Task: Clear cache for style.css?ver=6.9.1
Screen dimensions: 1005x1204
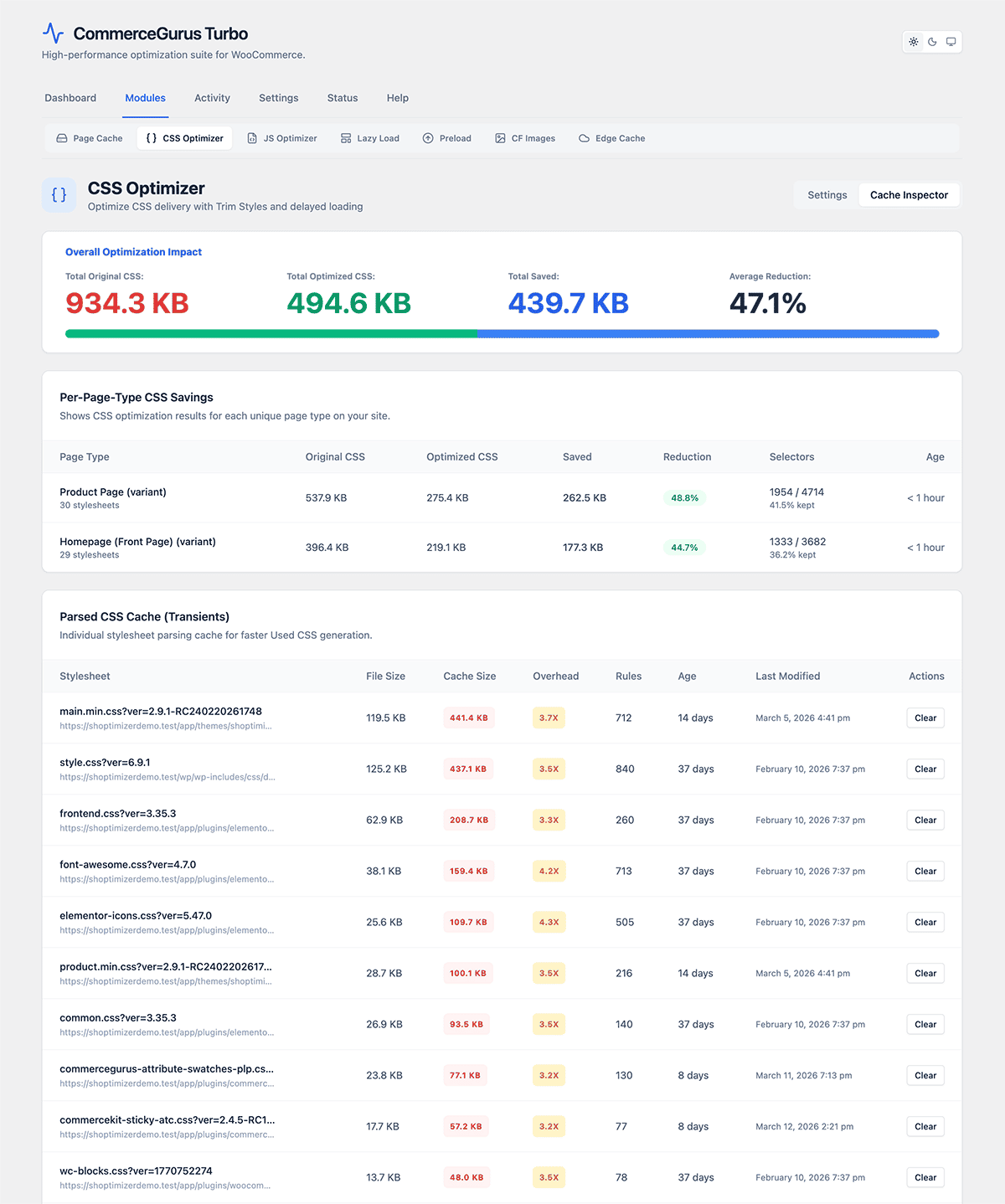Action: pyautogui.click(x=925, y=769)
